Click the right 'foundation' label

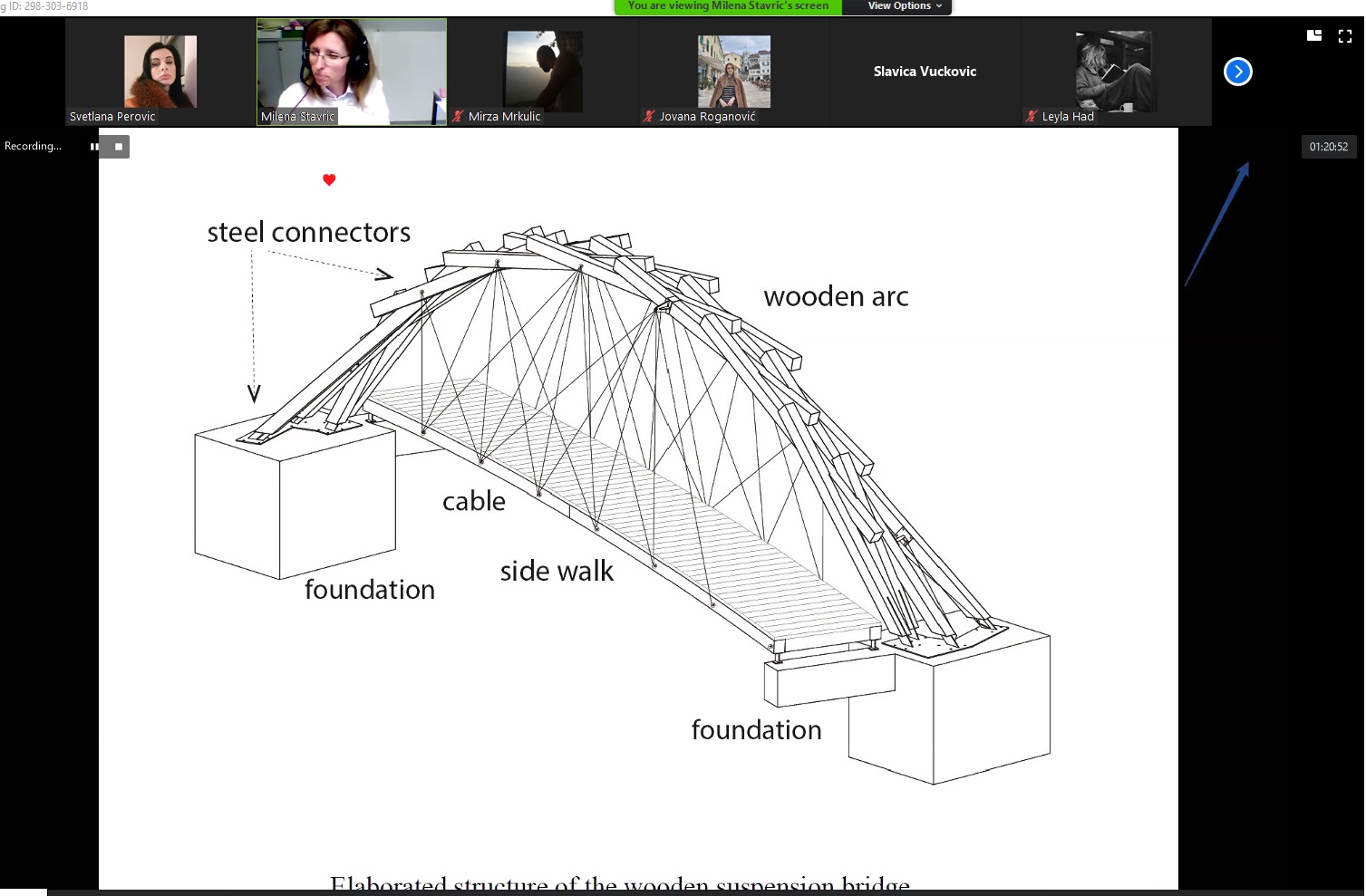(757, 730)
